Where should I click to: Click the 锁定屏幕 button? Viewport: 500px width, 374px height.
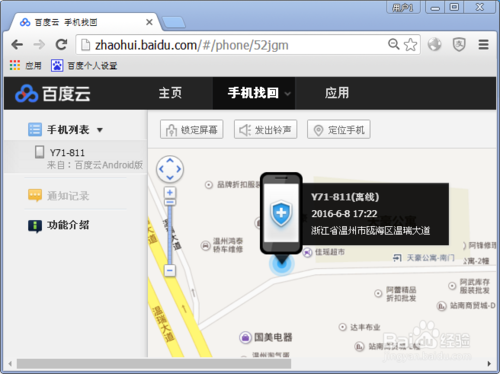point(192,129)
